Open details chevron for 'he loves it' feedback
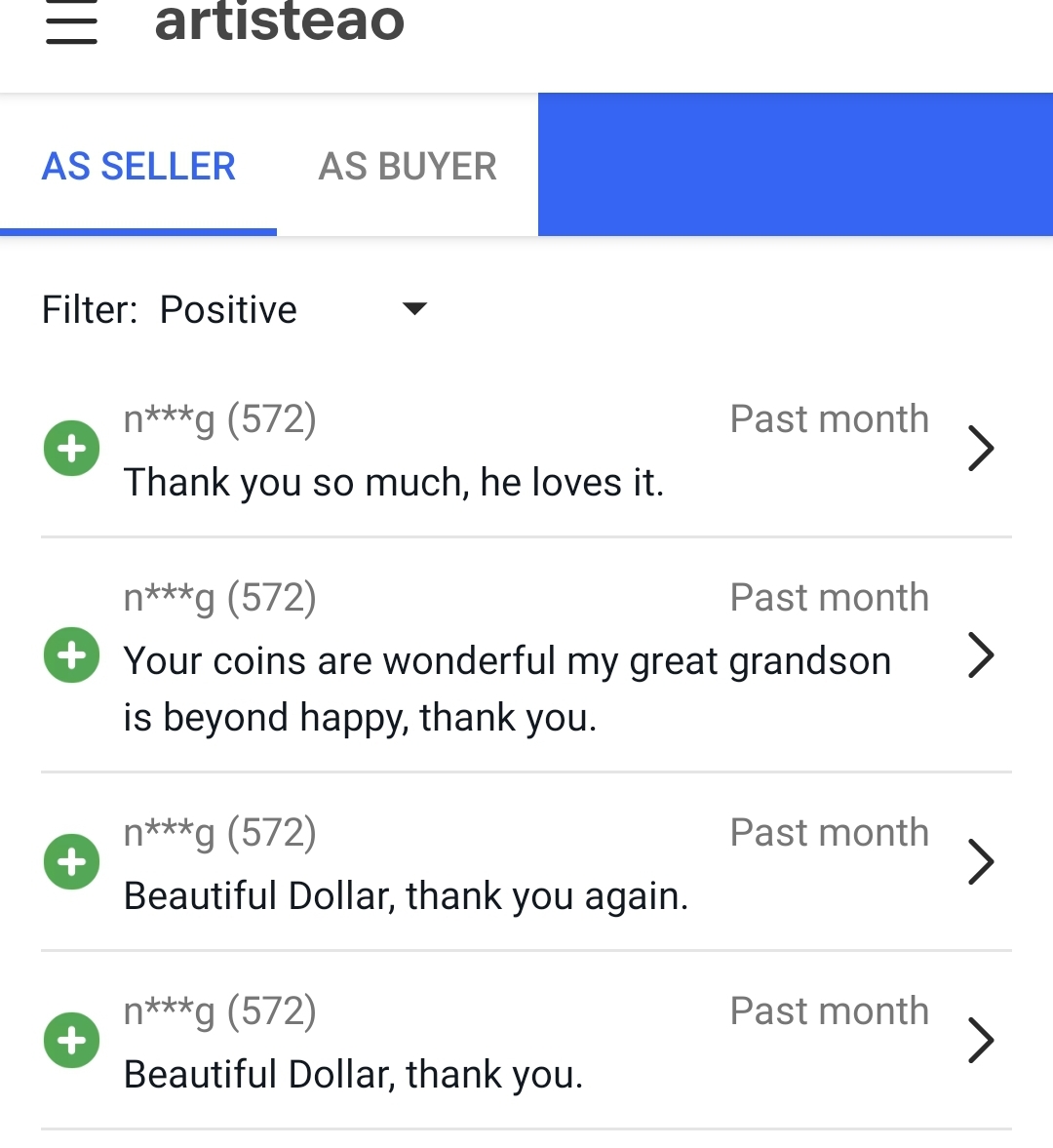 tap(981, 448)
